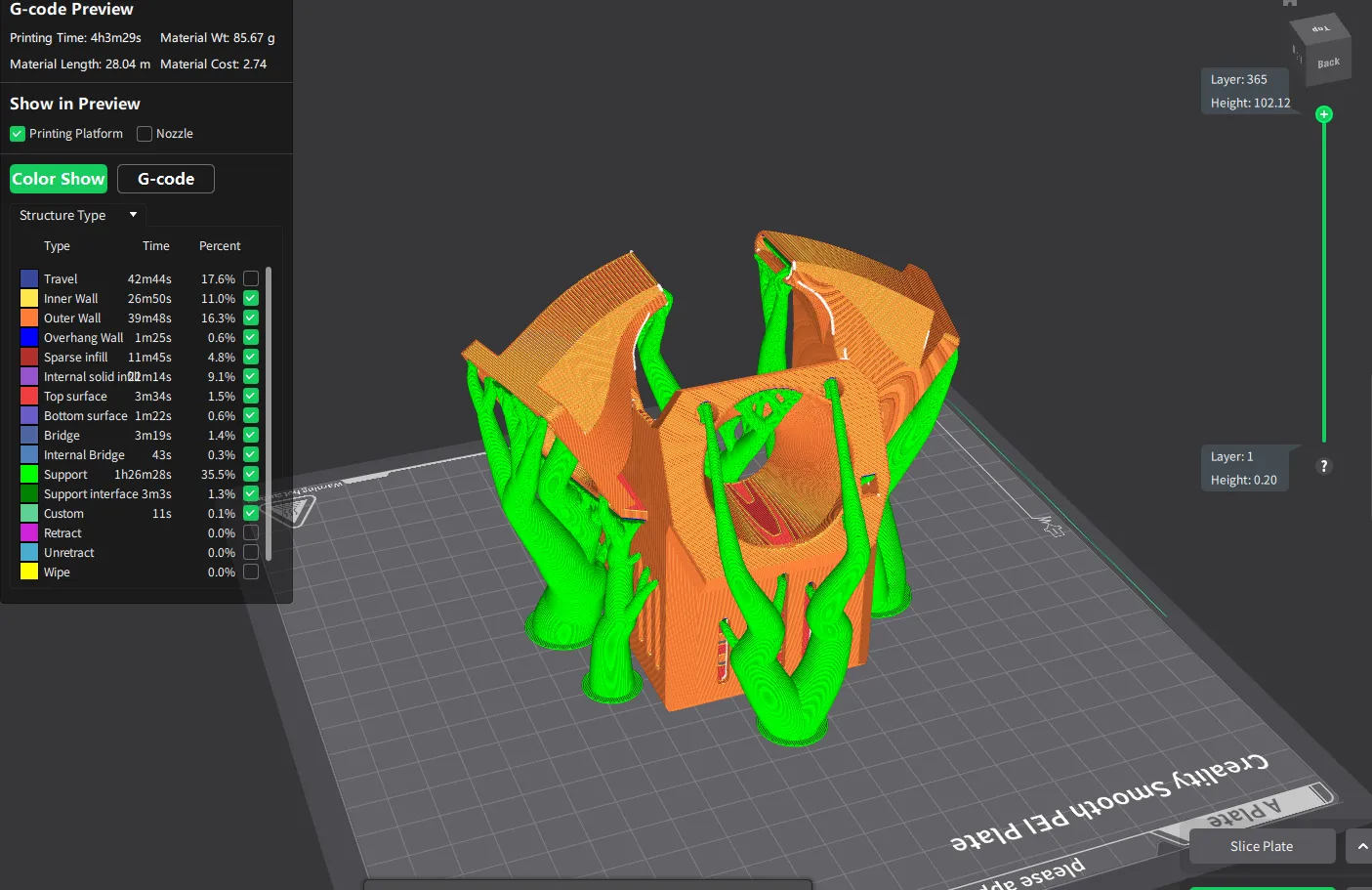1372x890 pixels.
Task: Click the Back face of the view cube
Action: coord(1328,63)
